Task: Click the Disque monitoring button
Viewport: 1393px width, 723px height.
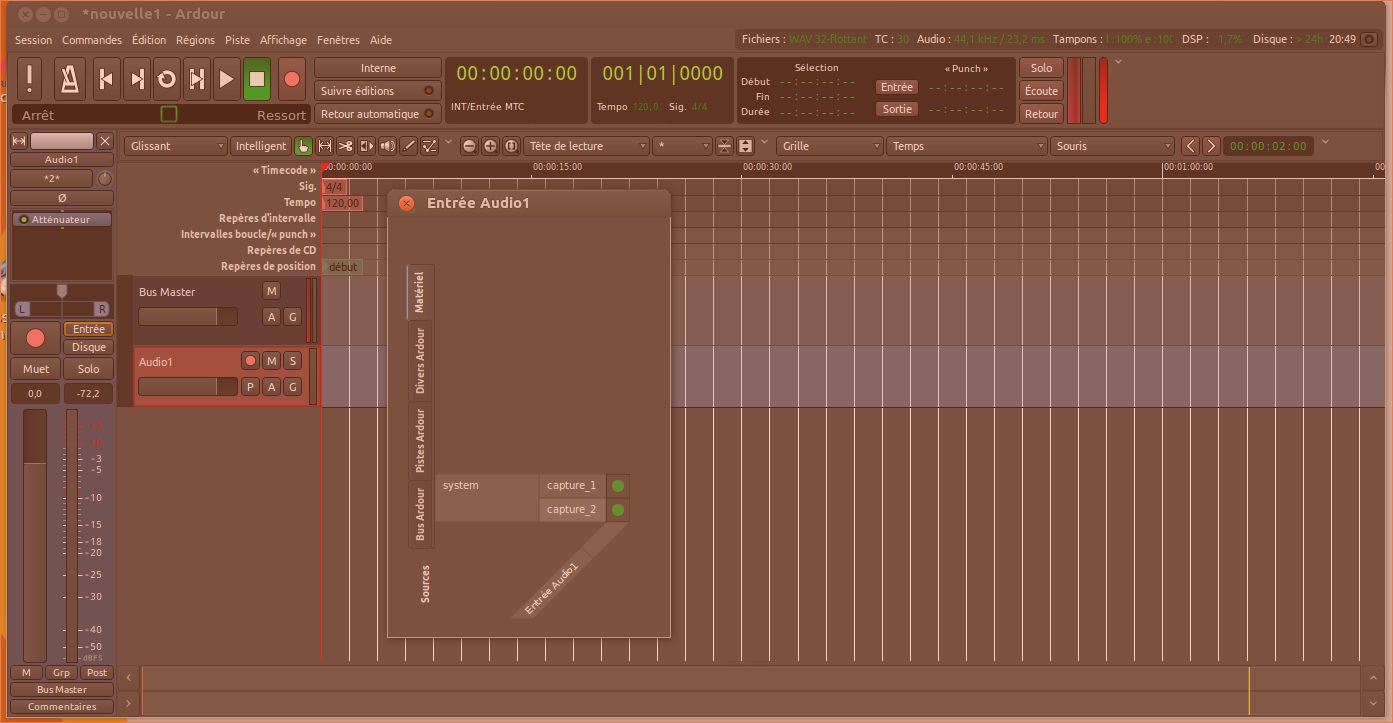Action: (x=88, y=347)
